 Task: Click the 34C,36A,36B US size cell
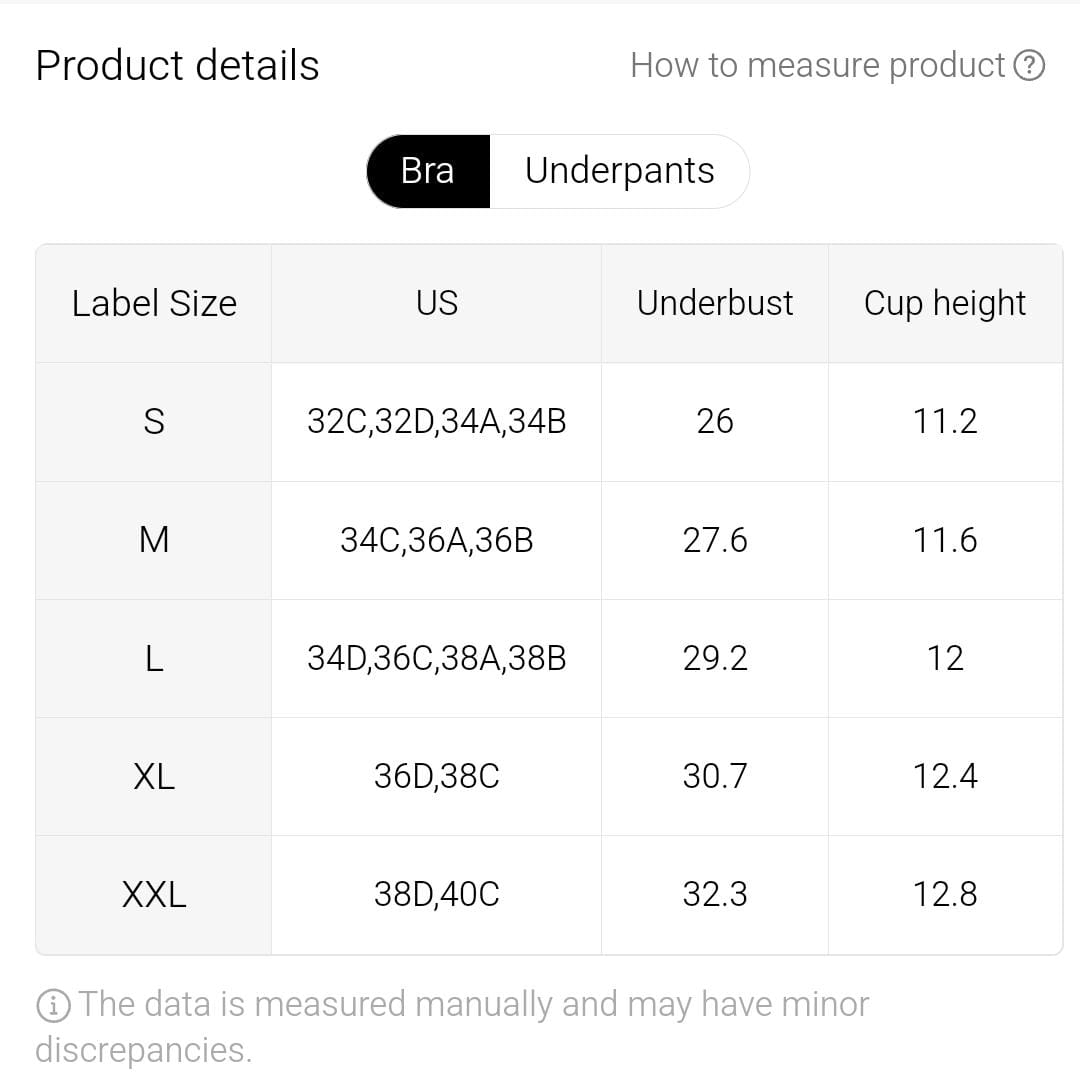tap(437, 540)
